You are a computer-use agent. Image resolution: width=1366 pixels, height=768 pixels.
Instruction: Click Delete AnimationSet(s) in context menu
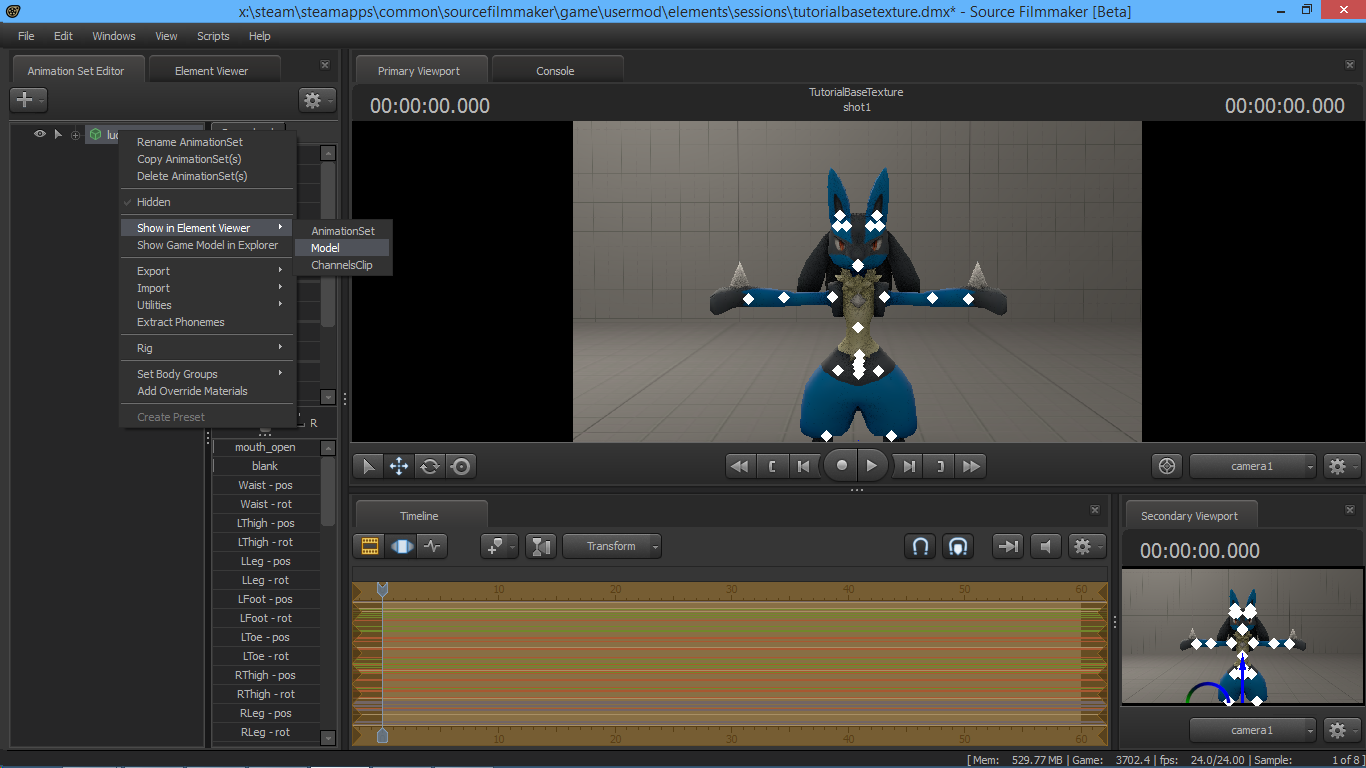[x=192, y=176]
